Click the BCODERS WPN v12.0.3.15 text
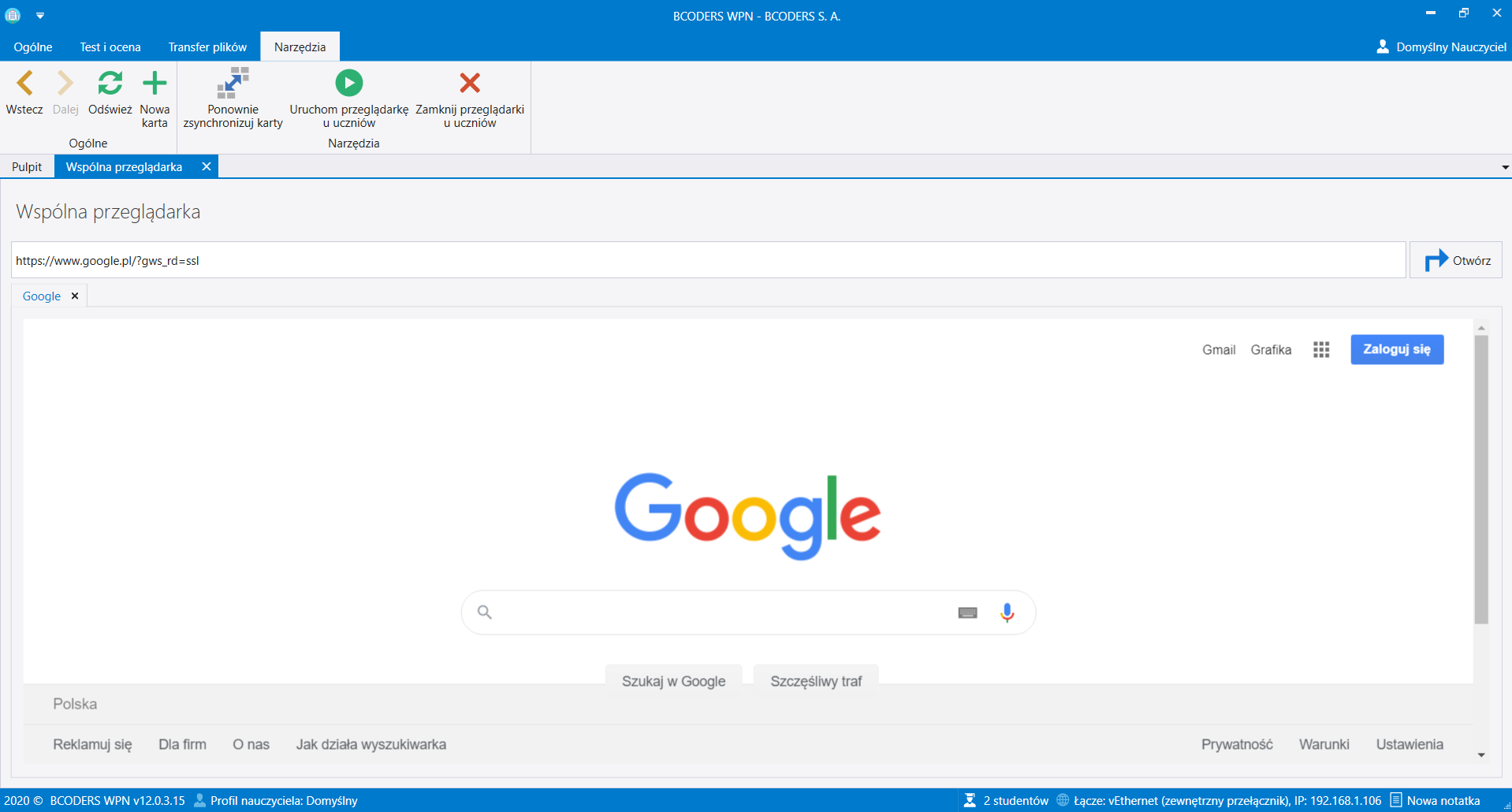 [117, 800]
